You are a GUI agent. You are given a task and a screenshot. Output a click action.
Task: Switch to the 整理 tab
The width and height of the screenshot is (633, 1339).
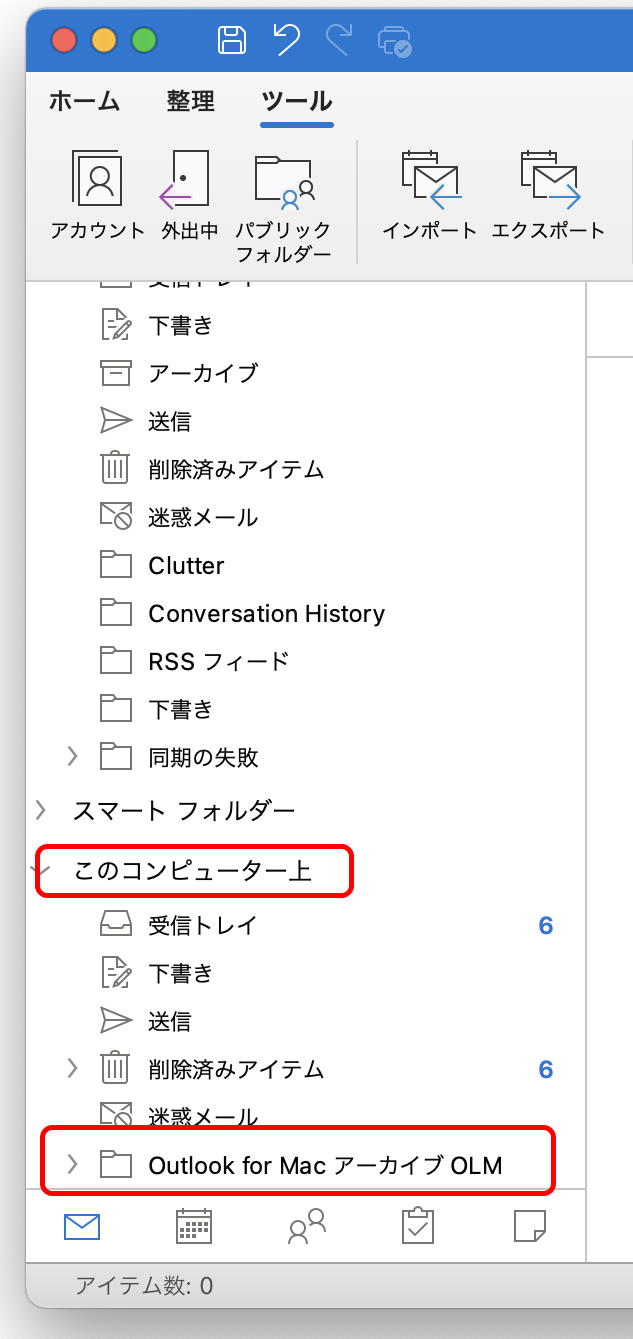click(x=191, y=101)
